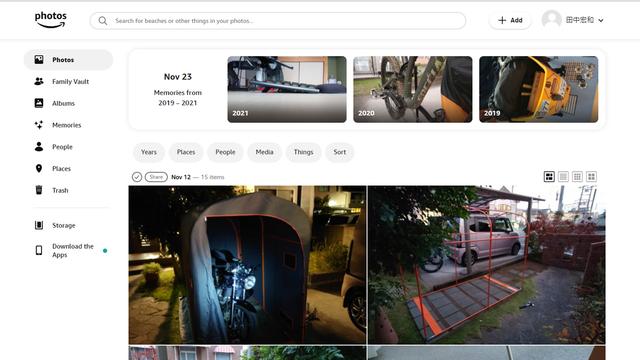Open the Trash bin icon

39,190
